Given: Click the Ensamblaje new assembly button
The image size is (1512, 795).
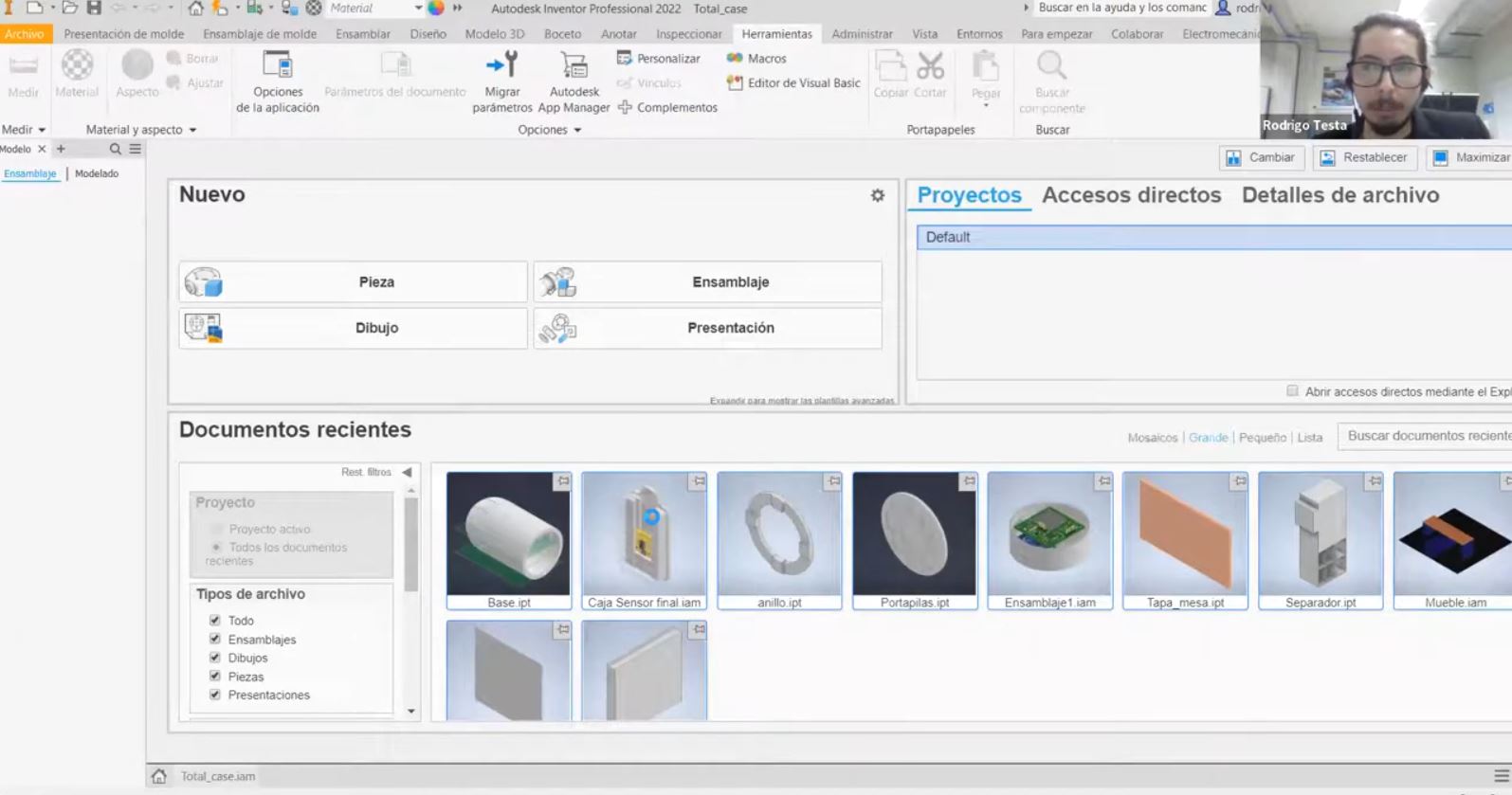Looking at the screenshot, I should pos(708,282).
